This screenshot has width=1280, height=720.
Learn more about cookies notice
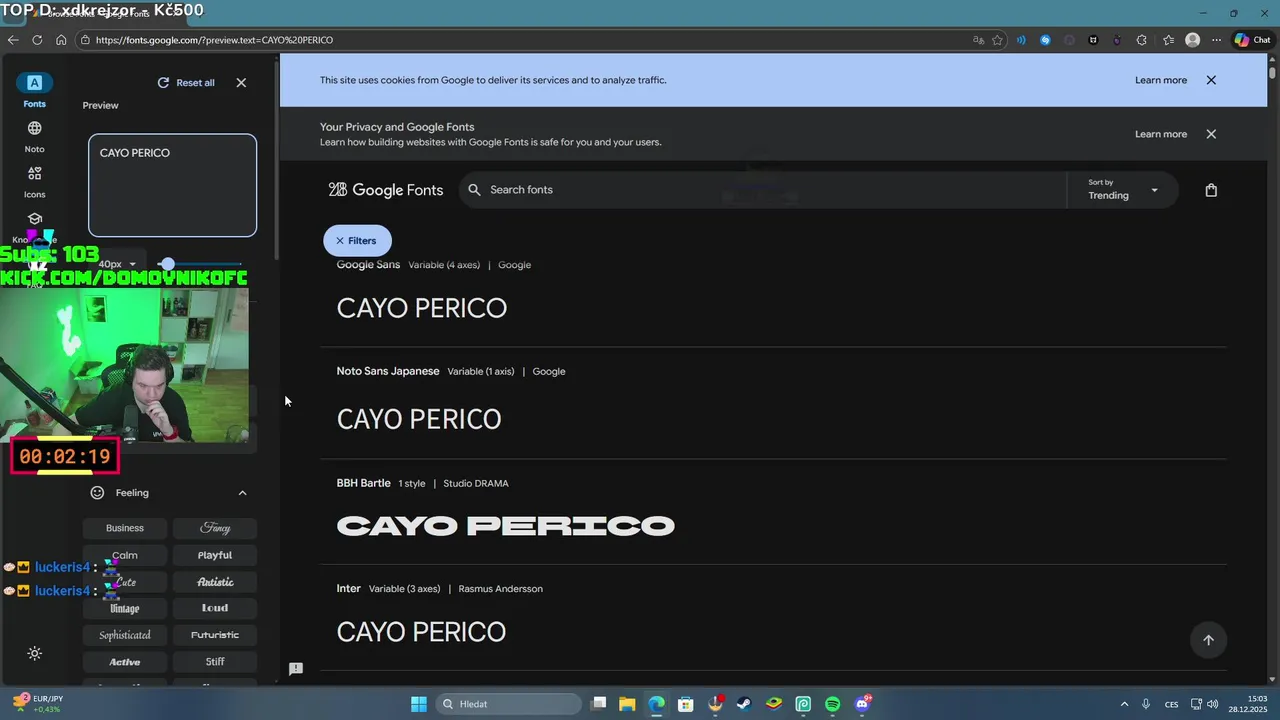click(x=1161, y=80)
